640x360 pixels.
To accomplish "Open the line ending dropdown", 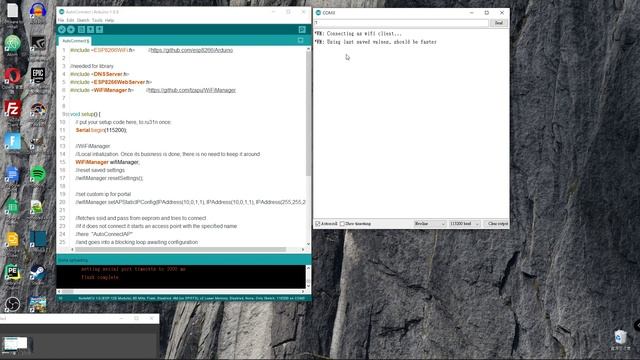I will coord(429,224).
